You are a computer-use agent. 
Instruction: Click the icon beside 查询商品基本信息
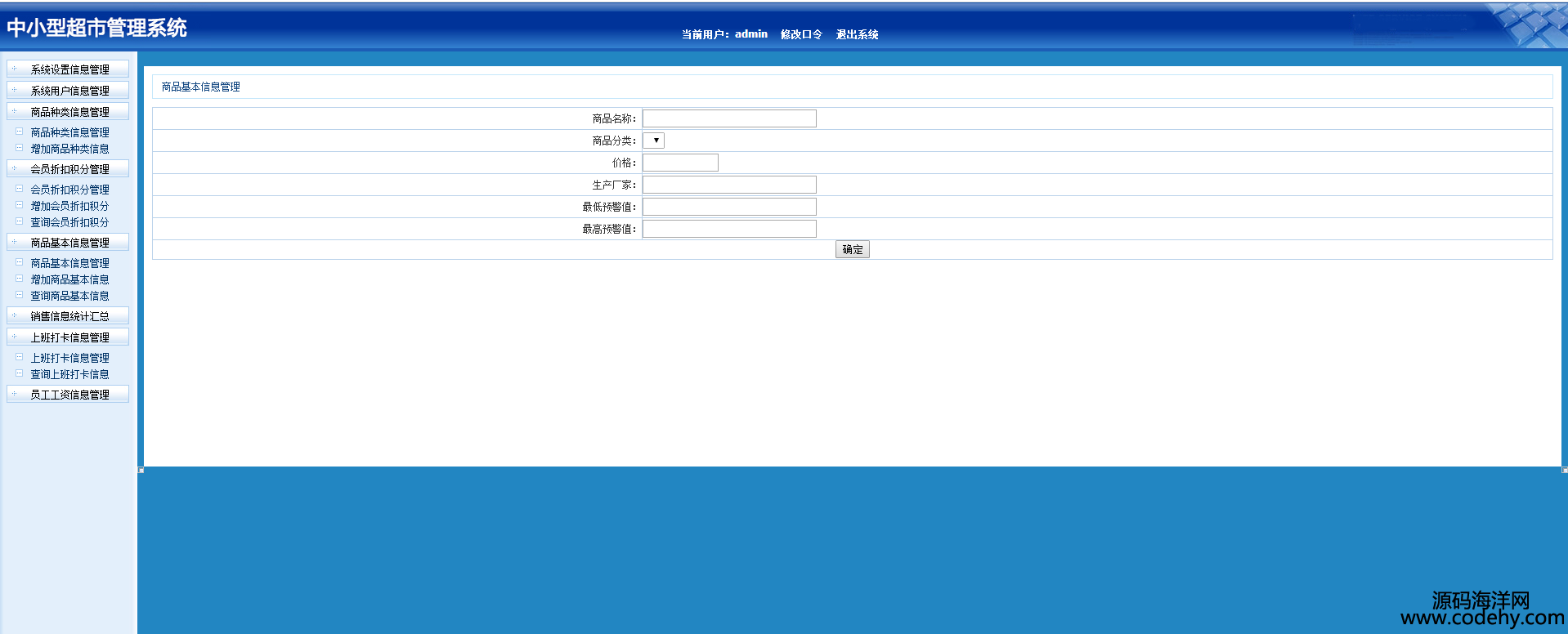[x=19, y=295]
